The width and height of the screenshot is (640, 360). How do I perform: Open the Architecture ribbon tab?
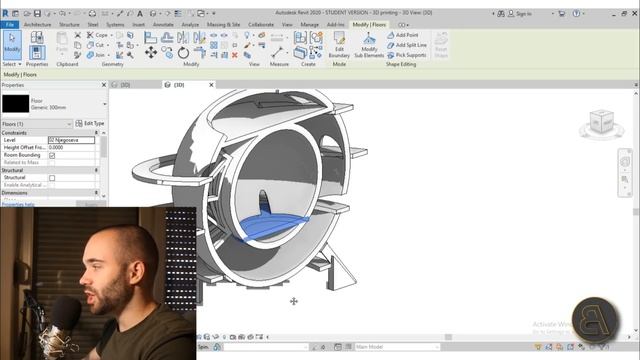click(x=38, y=25)
